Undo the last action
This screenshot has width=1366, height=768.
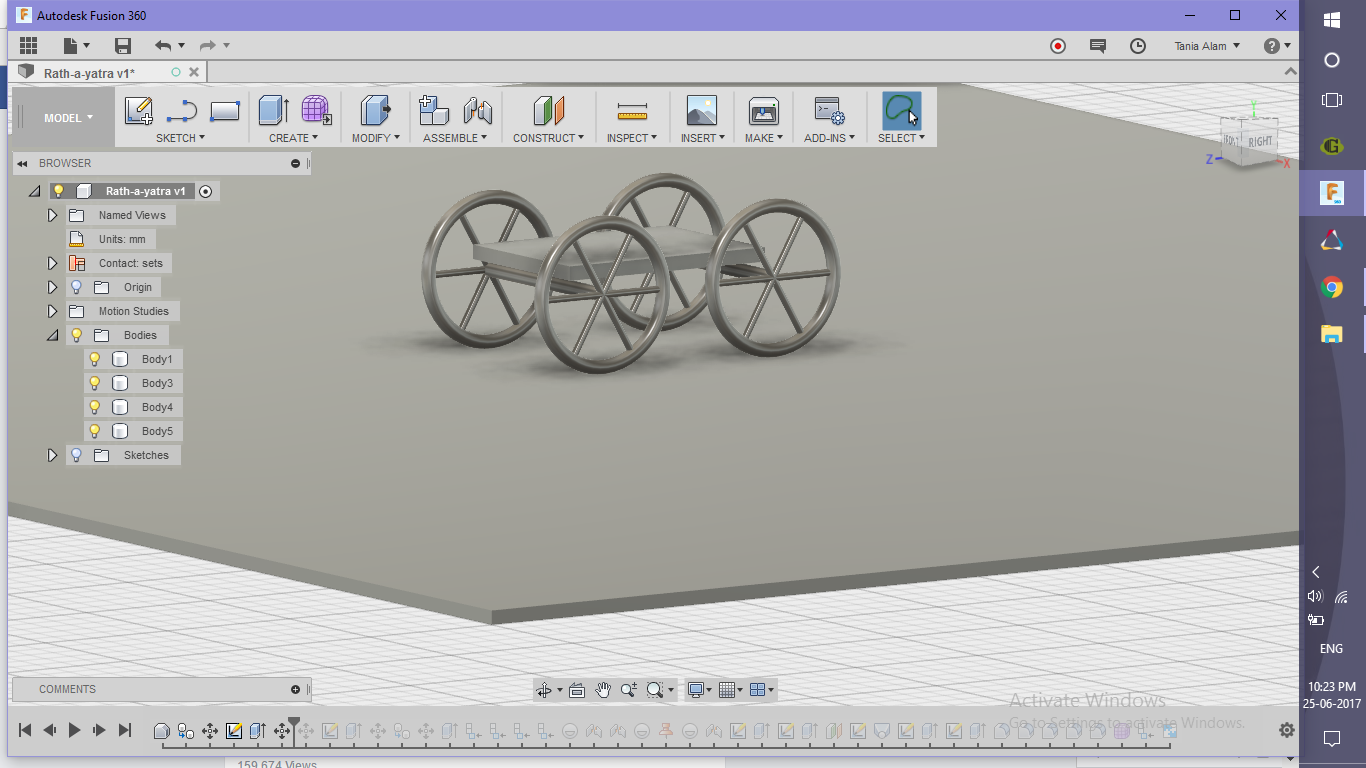tap(163, 46)
